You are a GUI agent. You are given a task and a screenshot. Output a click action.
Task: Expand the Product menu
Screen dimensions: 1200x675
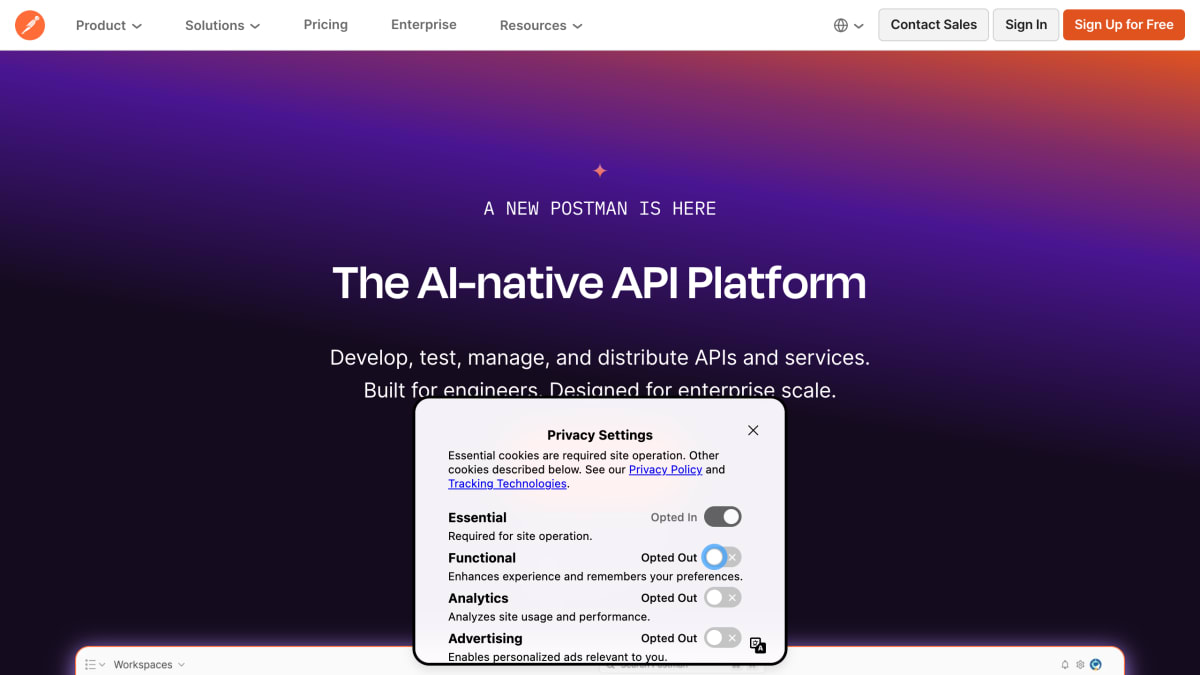109,25
